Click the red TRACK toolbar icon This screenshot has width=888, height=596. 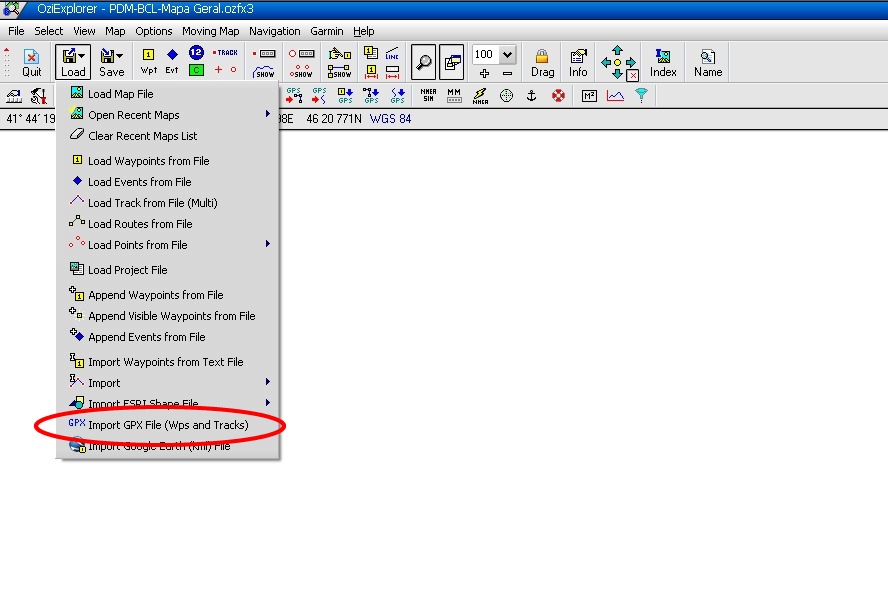click(x=225, y=53)
